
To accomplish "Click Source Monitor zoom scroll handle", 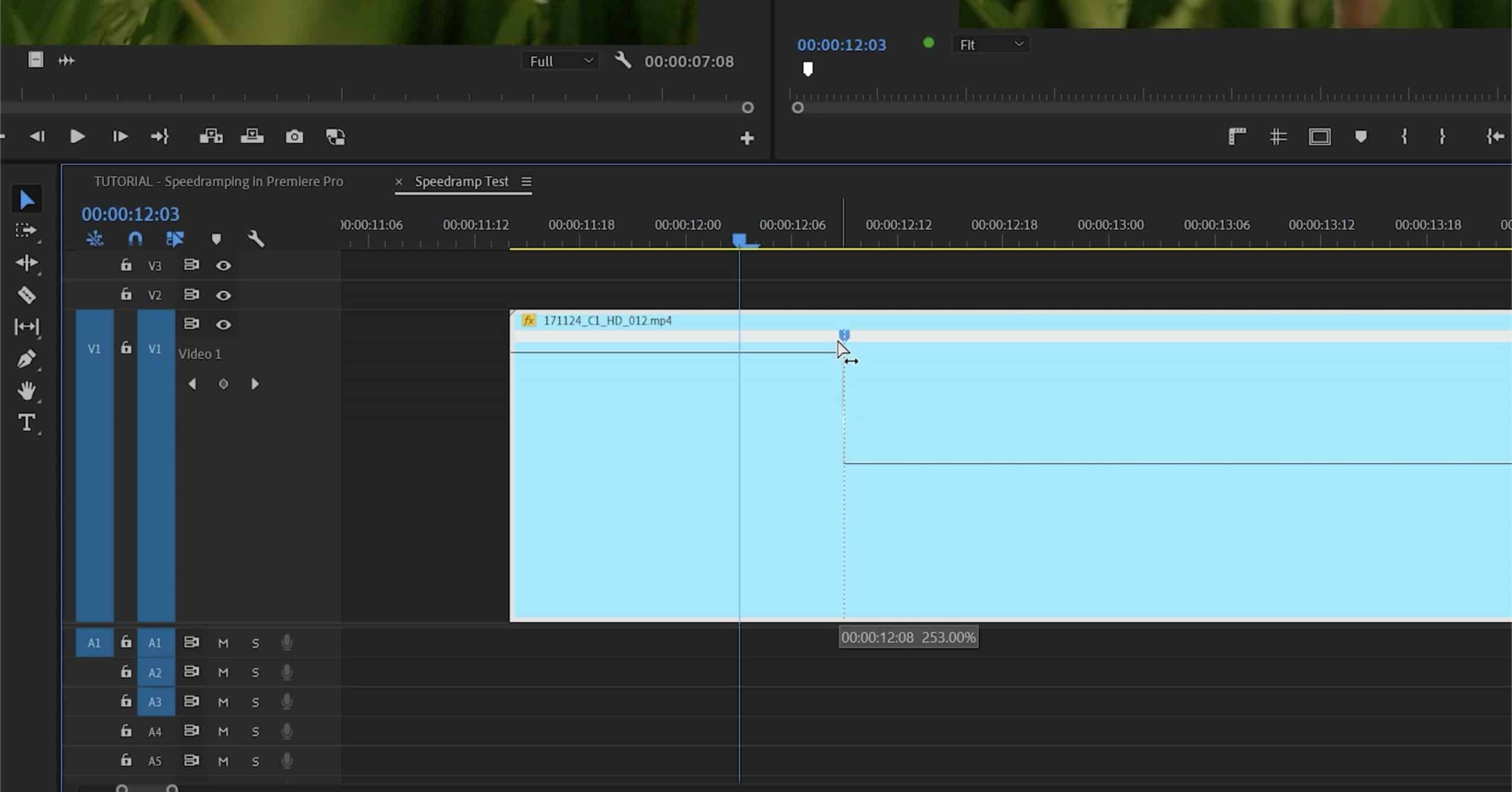I will 748,108.
